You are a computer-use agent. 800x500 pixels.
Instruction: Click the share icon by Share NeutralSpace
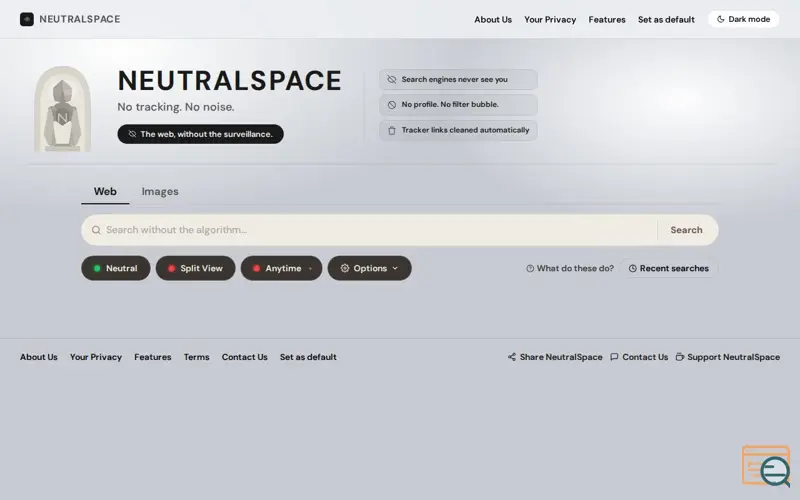click(x=512, y=357)
